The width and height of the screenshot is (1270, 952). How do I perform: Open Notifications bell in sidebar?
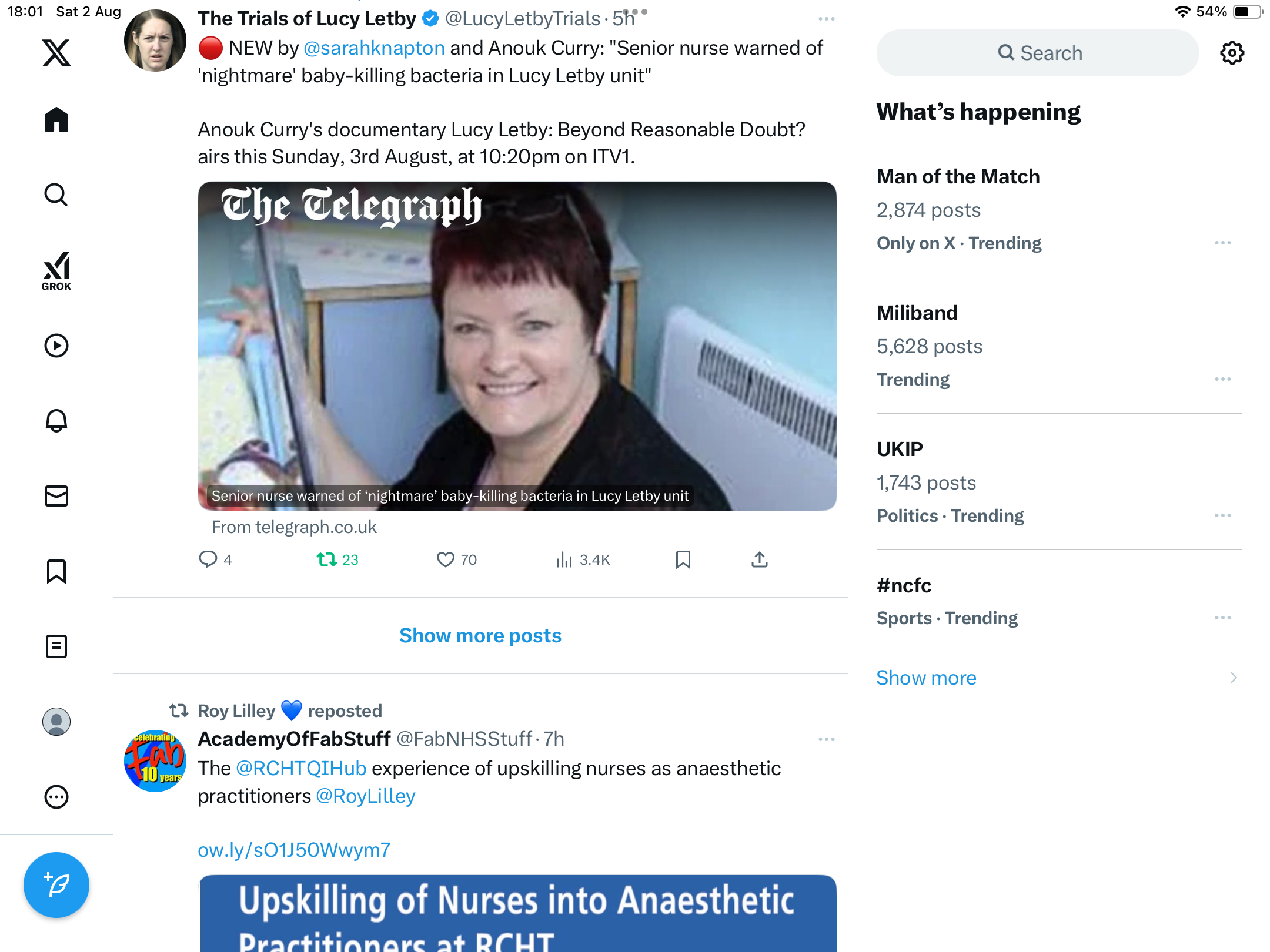(x=56, y=421)
